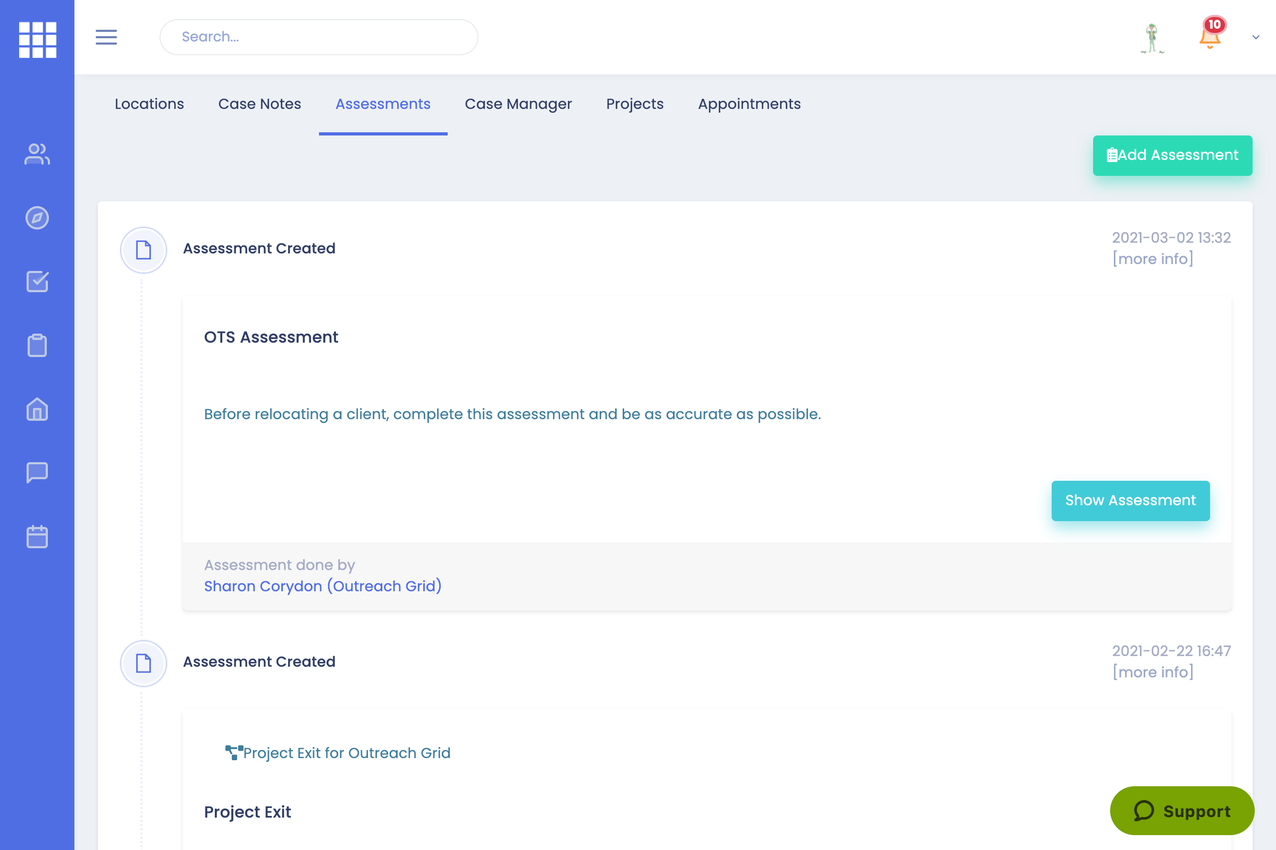Switch to the Locations tab
Screen dimensions: 1276x850
coord(149,104)
